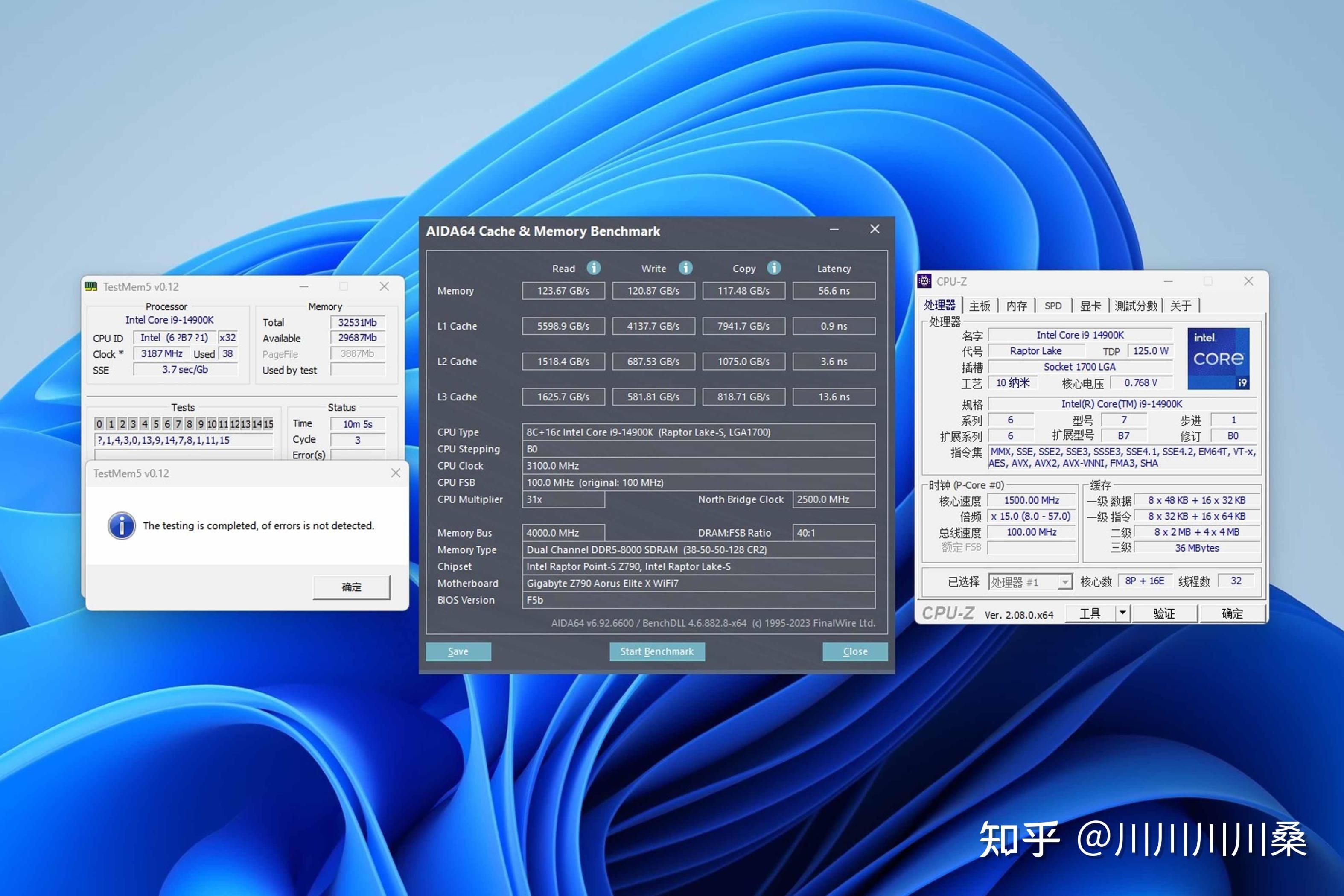1344x896 pixels.
Task: Expand the 工具 button dropdown arrow
Action: (x=1122, y=613)
